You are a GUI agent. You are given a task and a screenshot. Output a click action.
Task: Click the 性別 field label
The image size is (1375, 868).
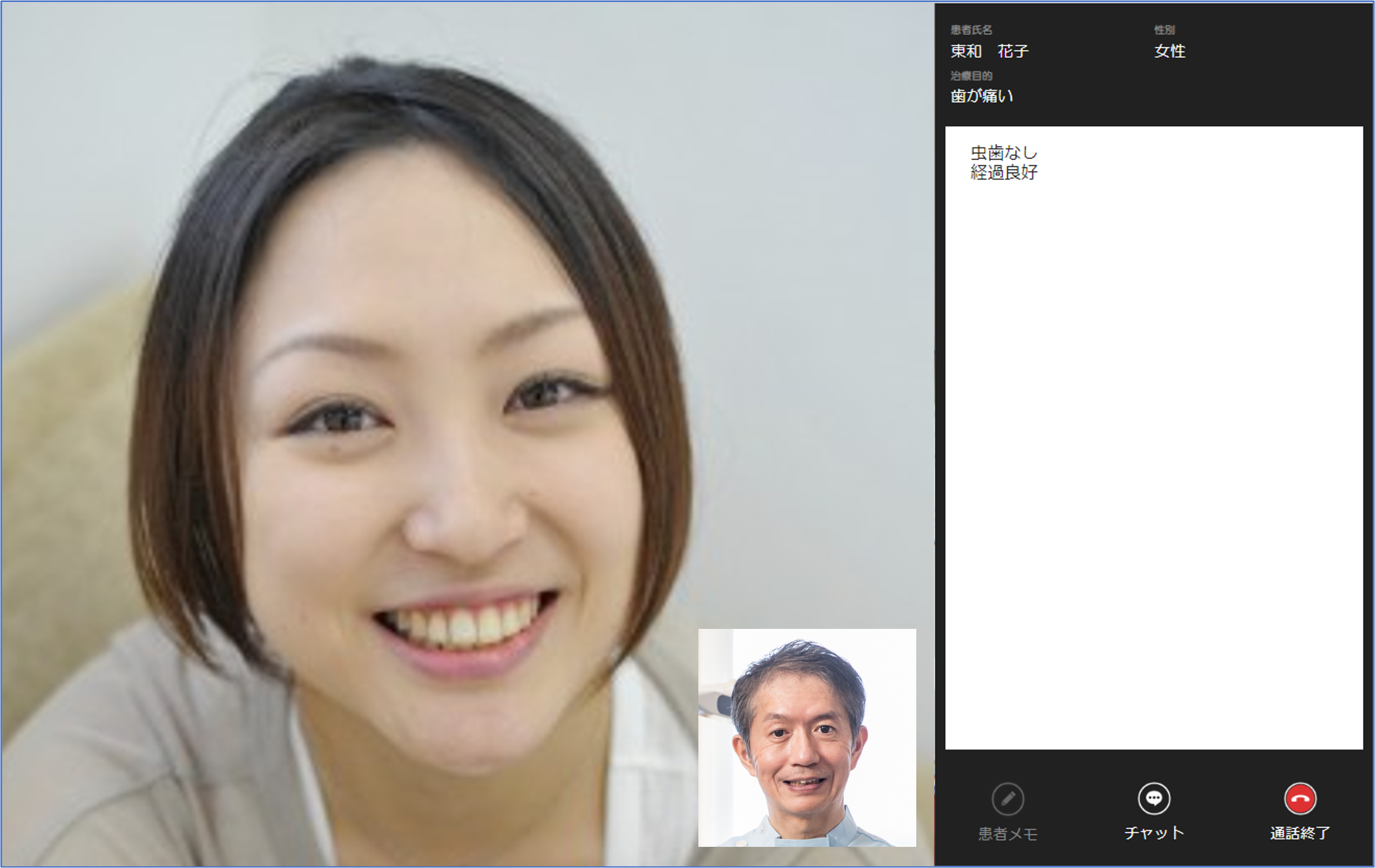[1164, 29]
